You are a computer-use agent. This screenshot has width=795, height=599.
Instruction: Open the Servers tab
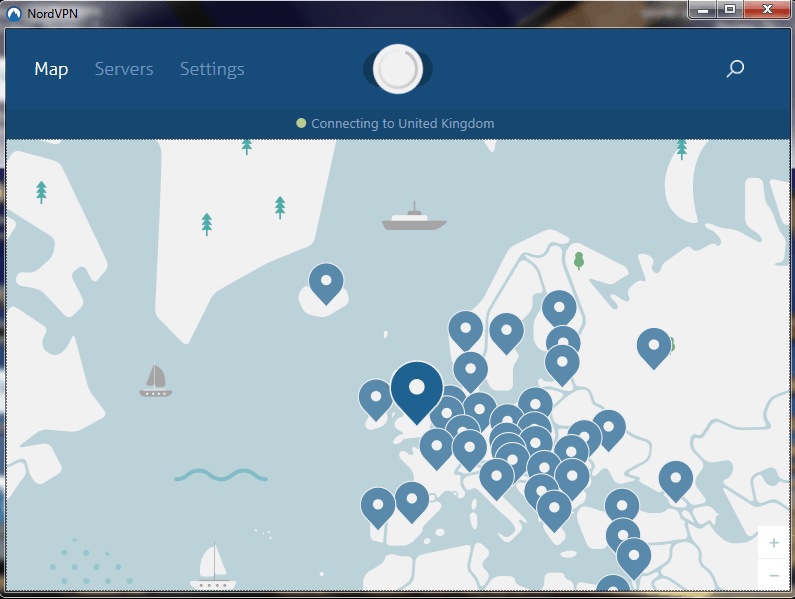(124, 69)
